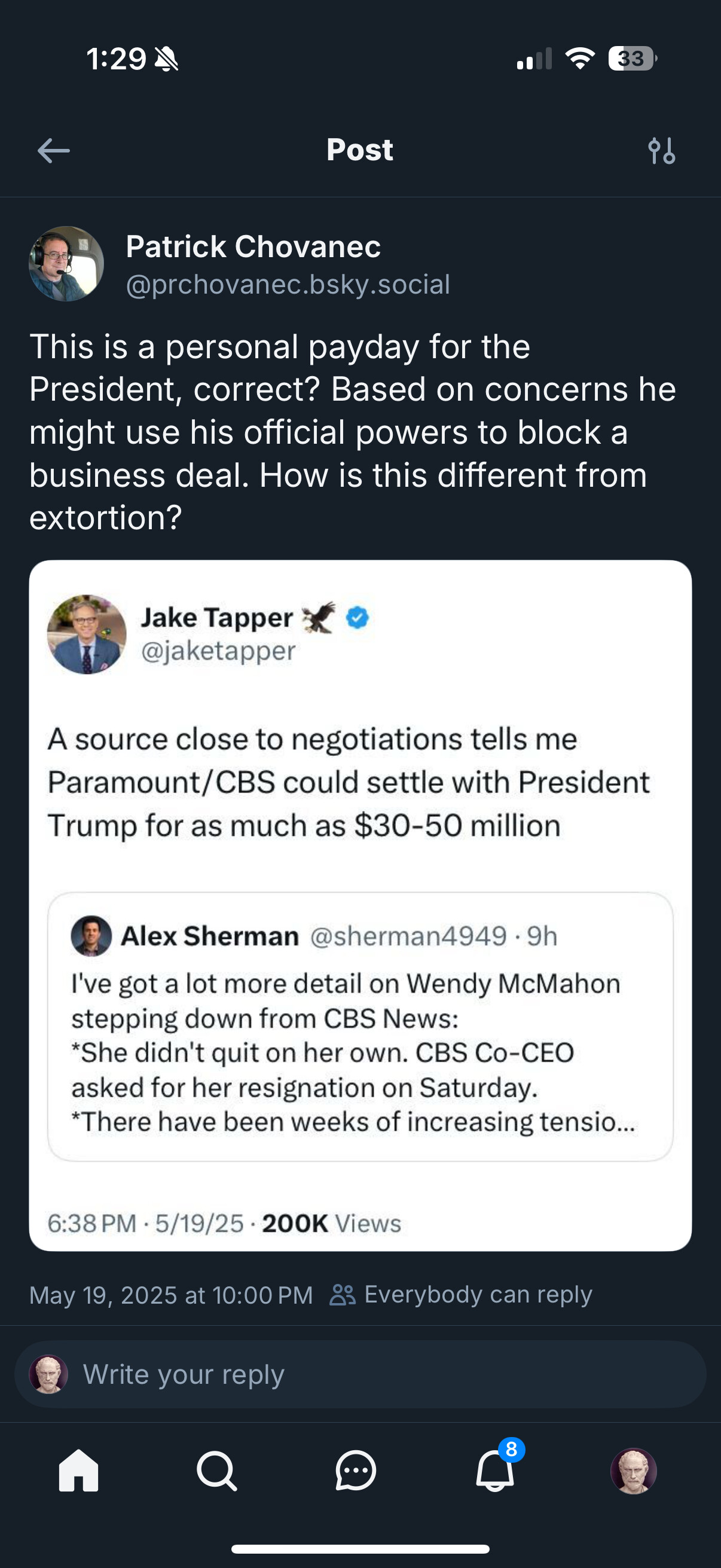Tap Jake Tapper's avatar in embedded image
This screenshot has height=1568, width=721.
tap(87, 634)
